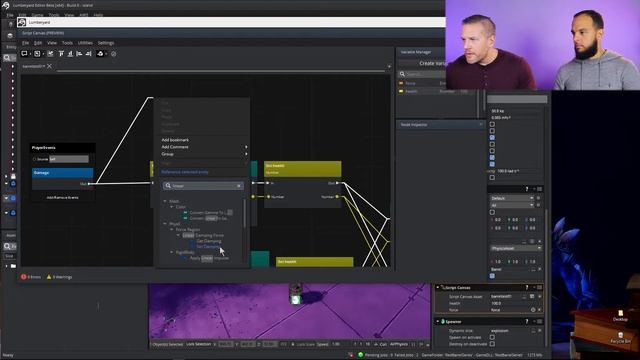
Task: Click the group nodes icon in Script Canvas toolbar
Action: pos(37,53)
